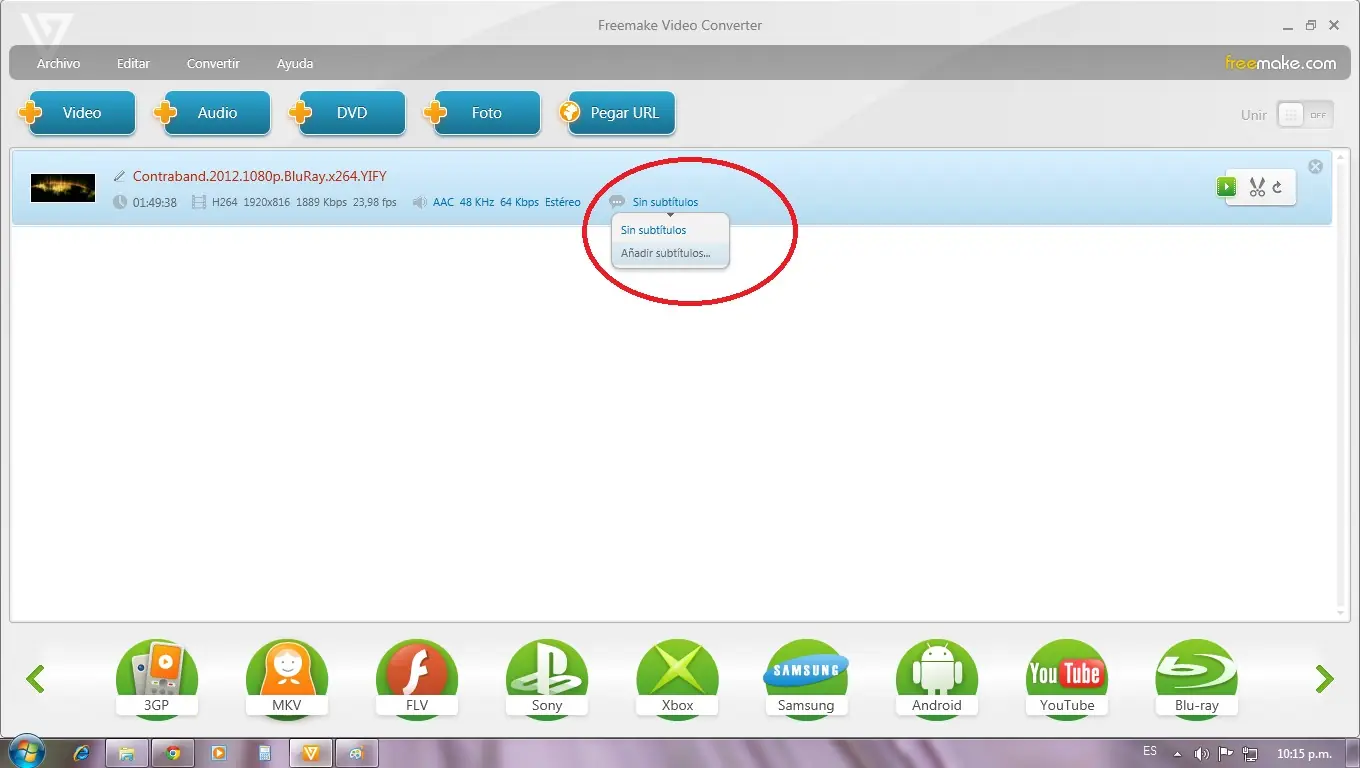The width and height of the screenshot is (1360, 768).
Task: Click the taskbar clock showing 10:15 p.m.
Action: pyautogui.click(x=1304, y=753)
